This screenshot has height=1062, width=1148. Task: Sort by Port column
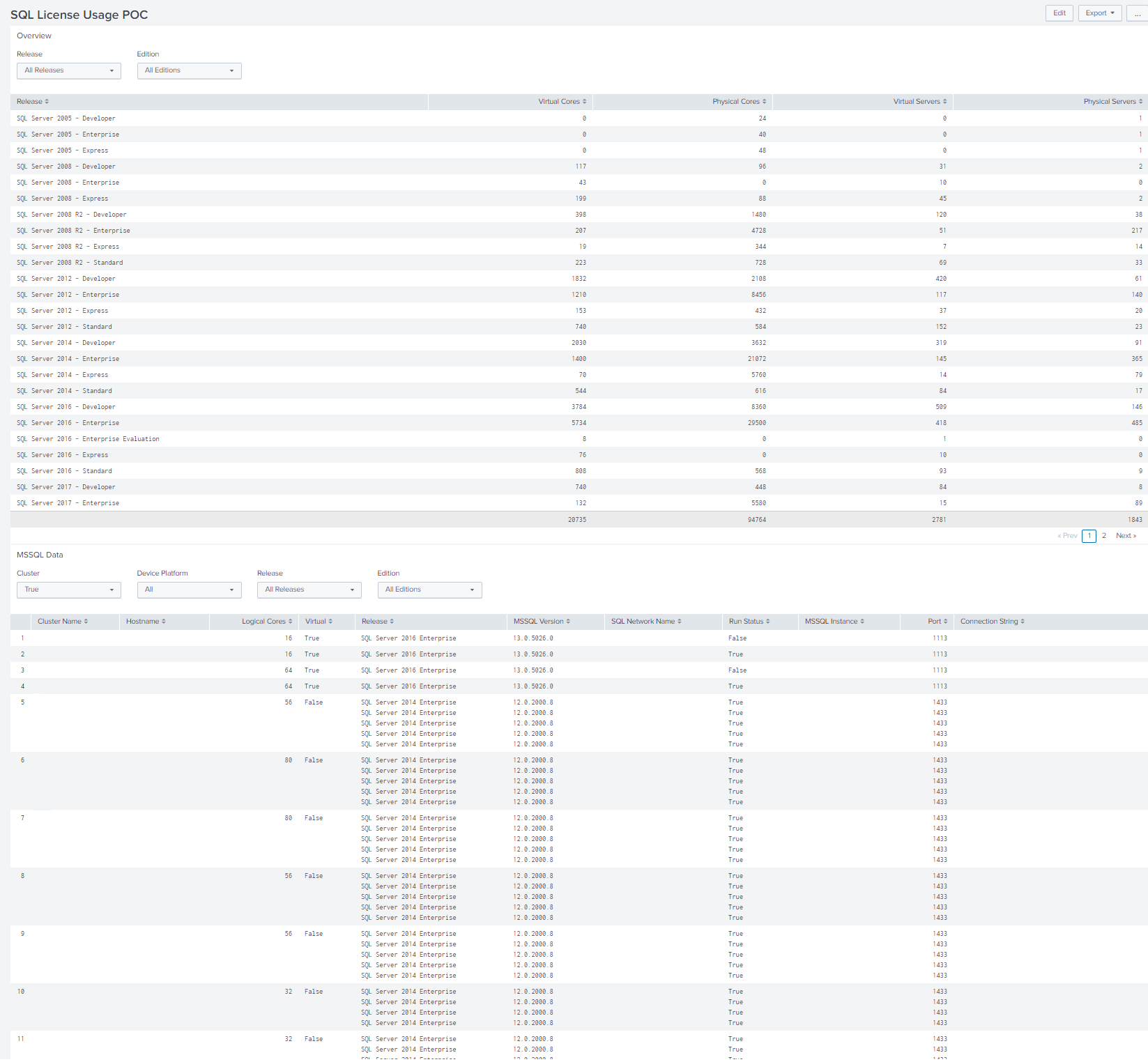(x=937, y=622)
